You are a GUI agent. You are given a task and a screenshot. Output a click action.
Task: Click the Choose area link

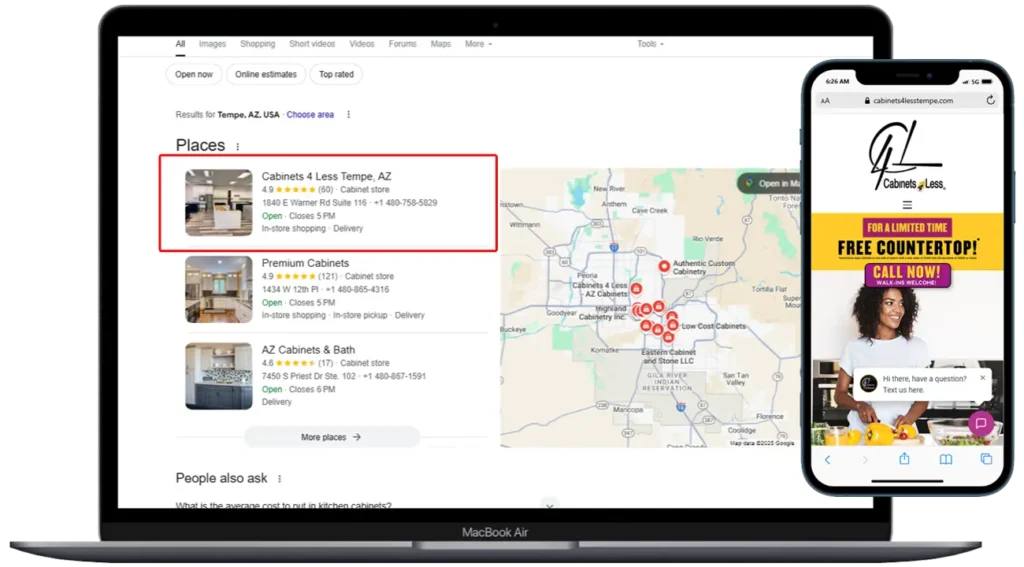point(310,115)
